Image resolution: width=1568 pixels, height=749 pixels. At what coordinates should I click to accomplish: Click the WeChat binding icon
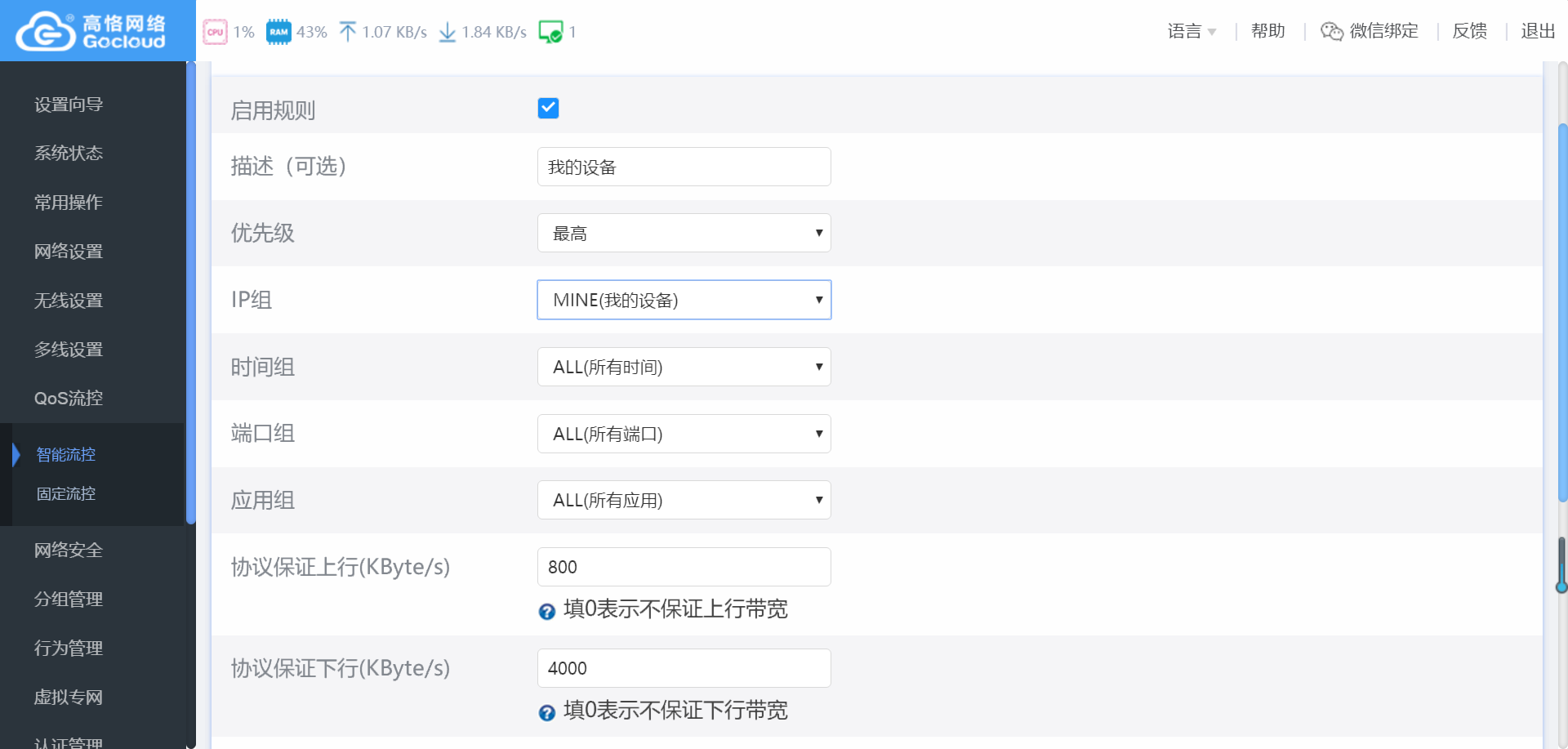pyautogui.click(x=1332, y=31)
